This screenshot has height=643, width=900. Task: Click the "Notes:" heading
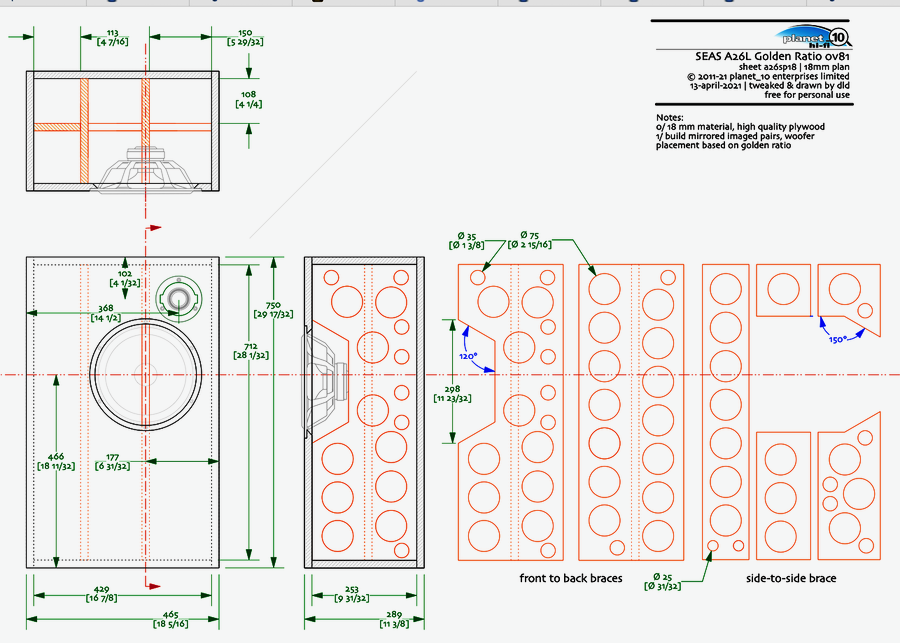click(x=670, y=117)
